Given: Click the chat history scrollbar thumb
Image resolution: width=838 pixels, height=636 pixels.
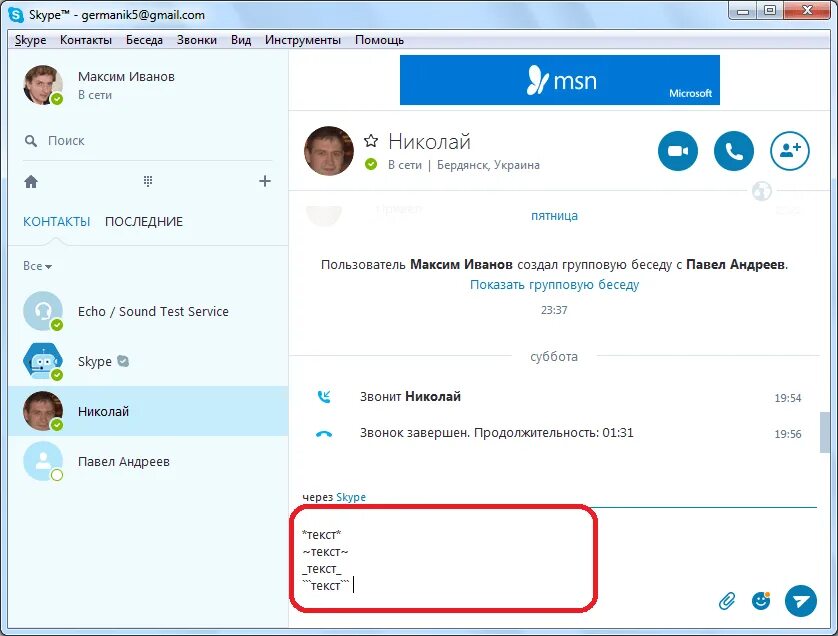Looking at the screenshot, I should pos(825,432).
